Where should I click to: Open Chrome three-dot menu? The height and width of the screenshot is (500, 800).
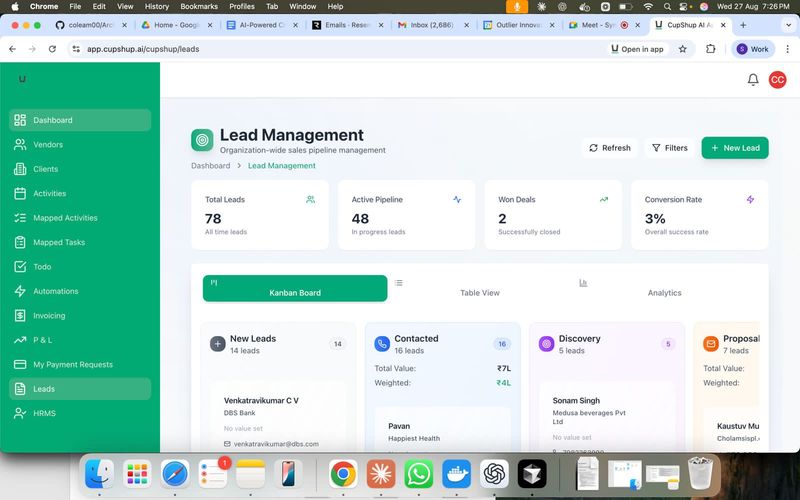(x=788, y=49)
